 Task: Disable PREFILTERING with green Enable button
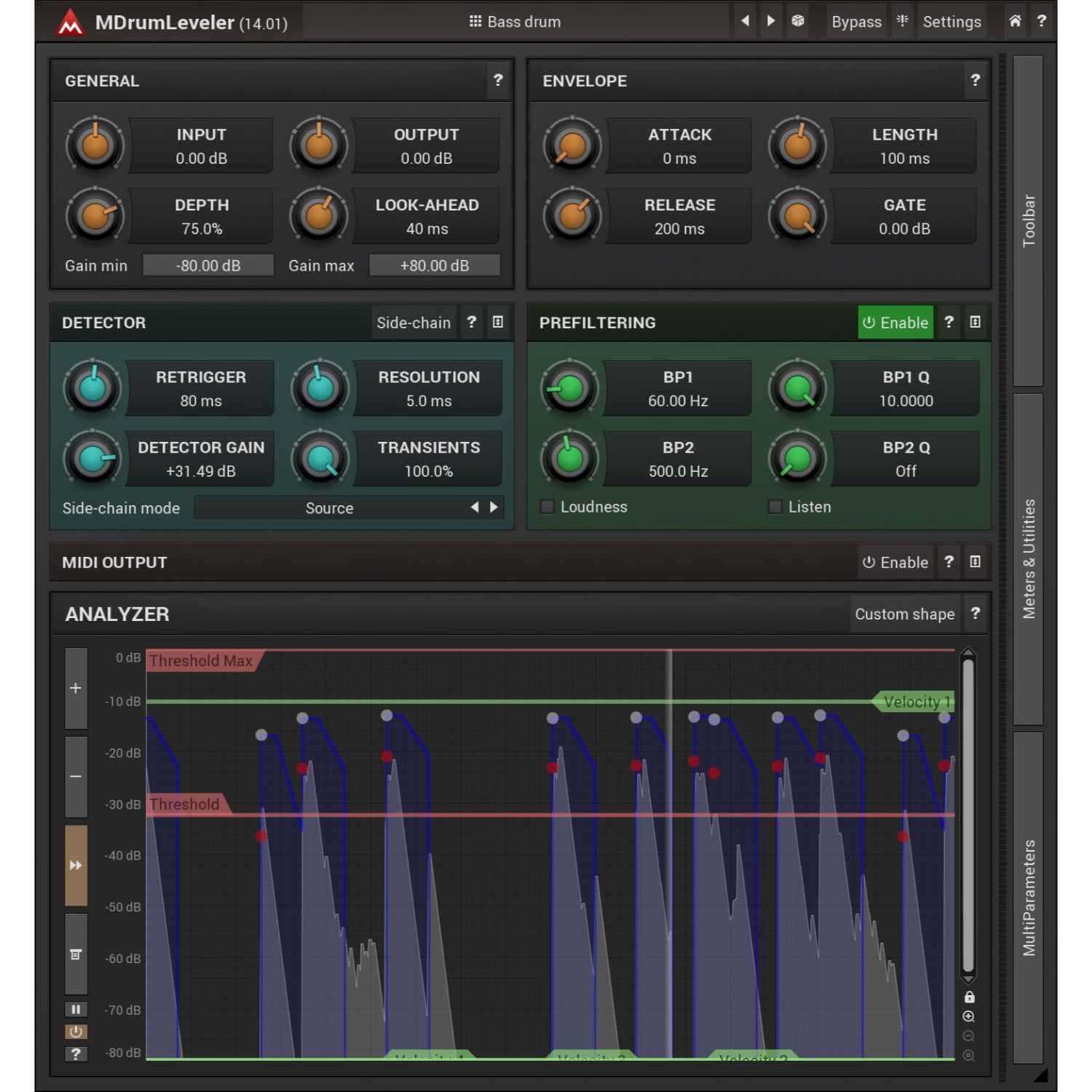(x=895, y=323)
